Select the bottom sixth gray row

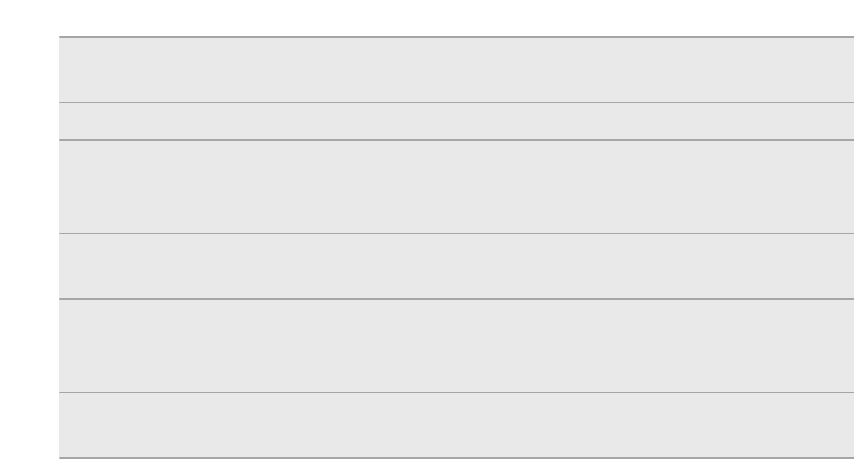(x=456, y=425)
